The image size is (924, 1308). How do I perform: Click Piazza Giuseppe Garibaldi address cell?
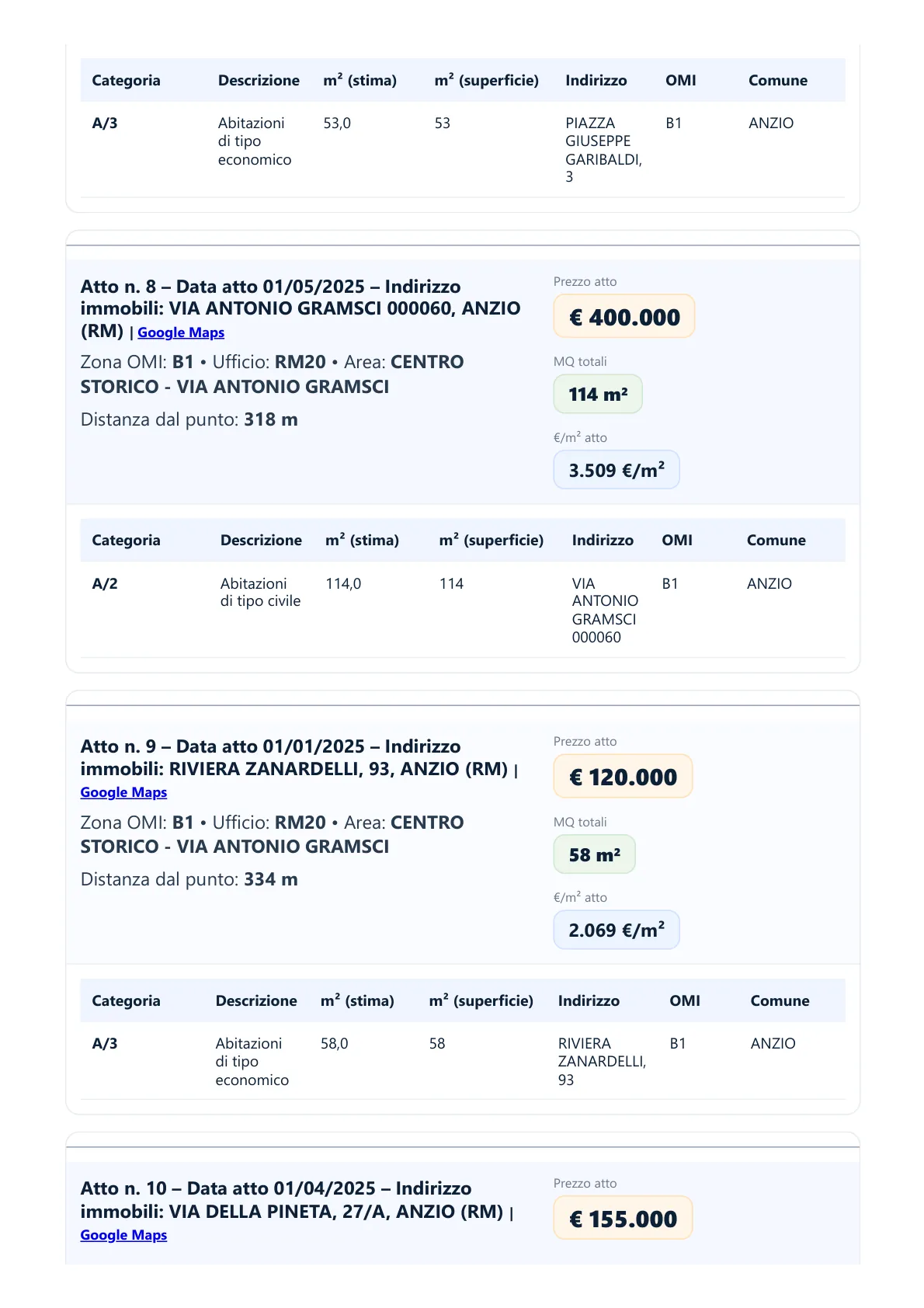[x=603, y=150]
